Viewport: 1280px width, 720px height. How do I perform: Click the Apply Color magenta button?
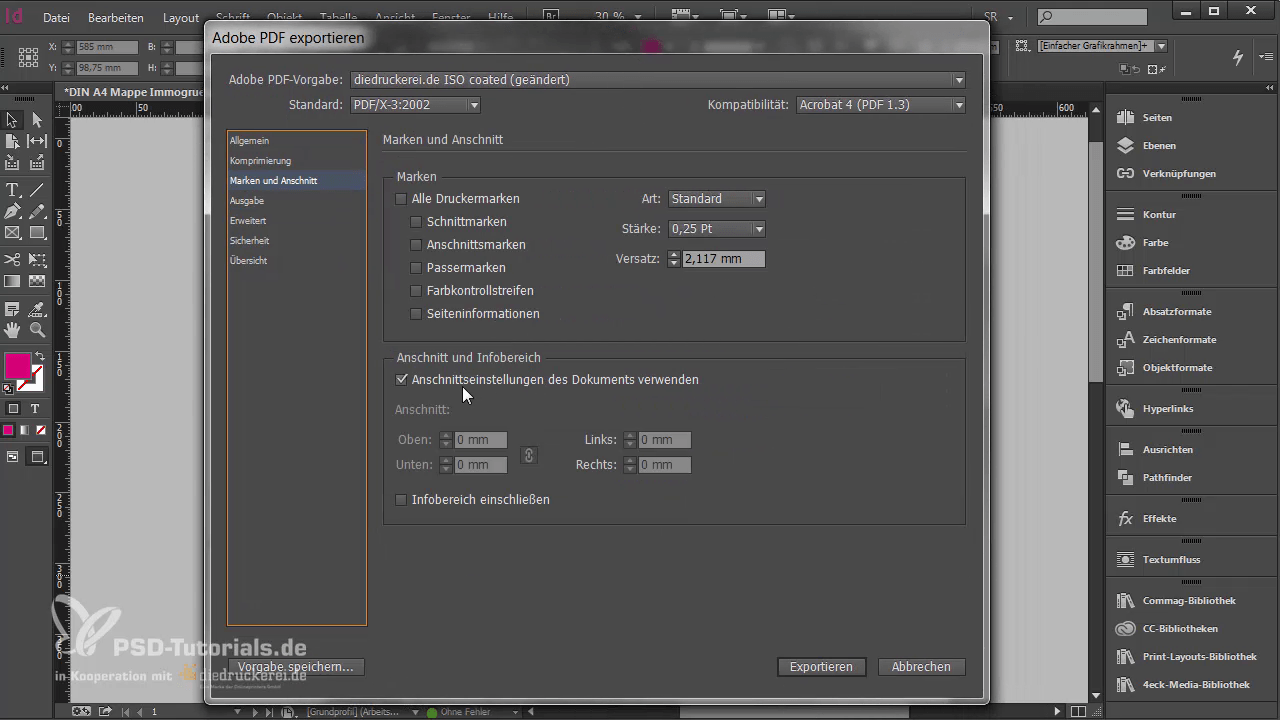(8, 430)
